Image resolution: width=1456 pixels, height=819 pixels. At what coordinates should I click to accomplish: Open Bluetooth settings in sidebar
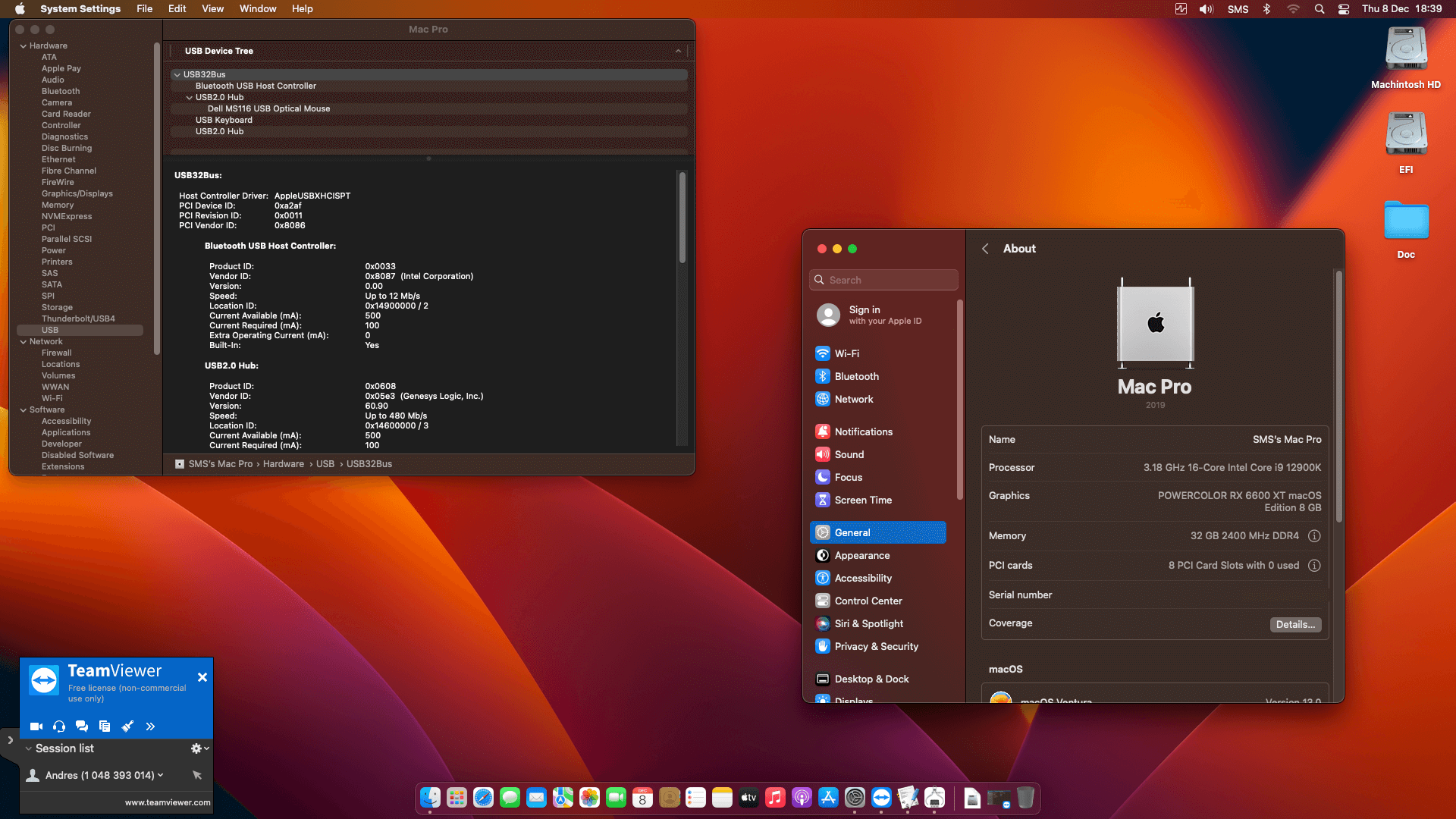pos(878,377)
